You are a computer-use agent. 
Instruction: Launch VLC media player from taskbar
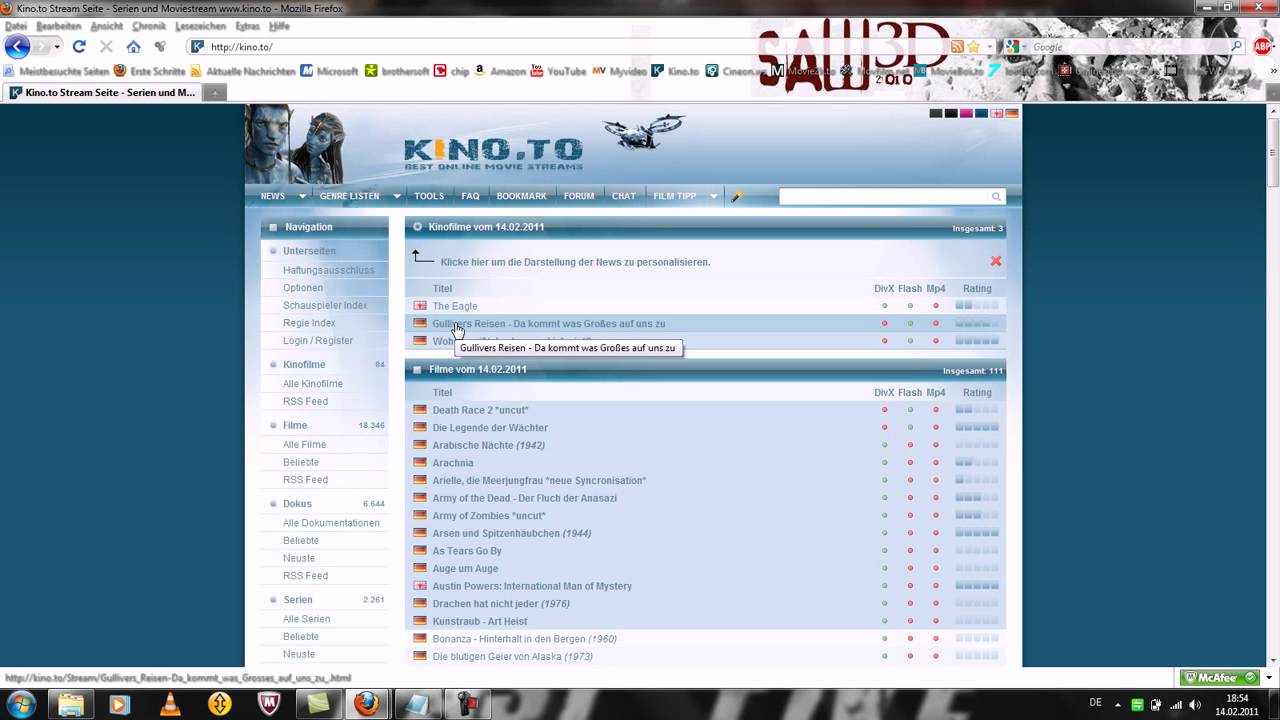point(170,704)
